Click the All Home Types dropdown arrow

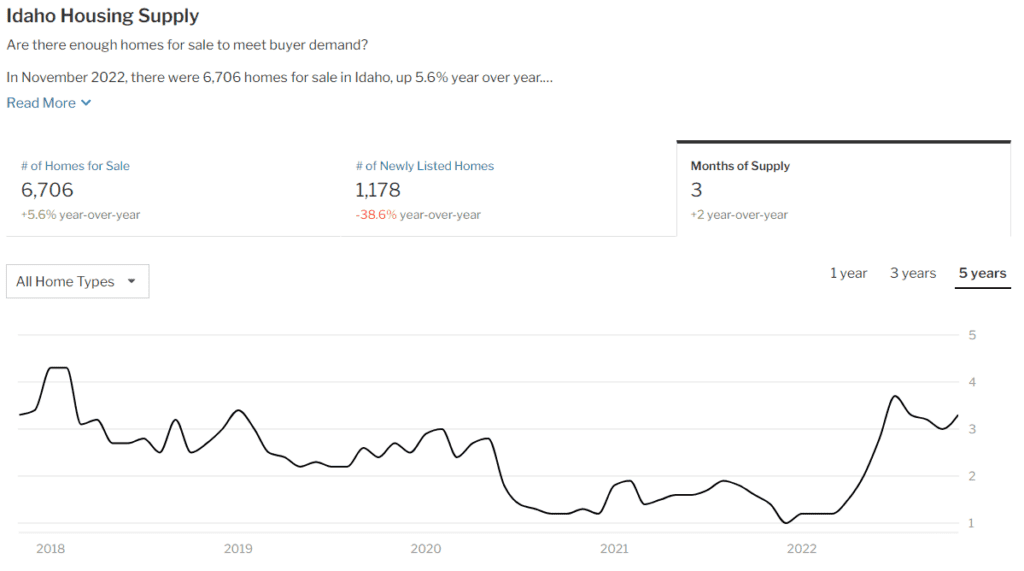[x=132, y=282]
